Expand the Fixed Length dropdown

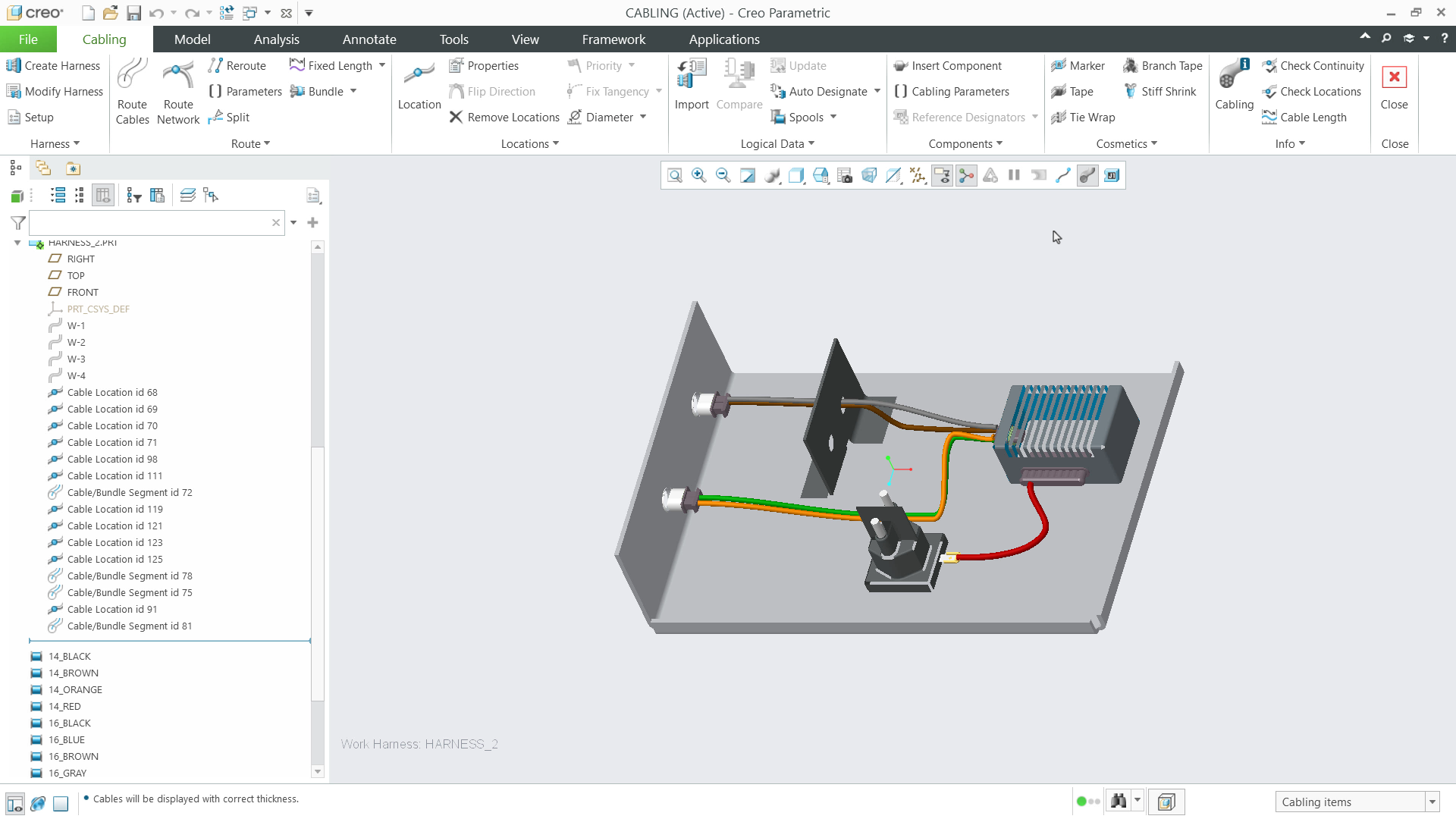coord(382,66)
